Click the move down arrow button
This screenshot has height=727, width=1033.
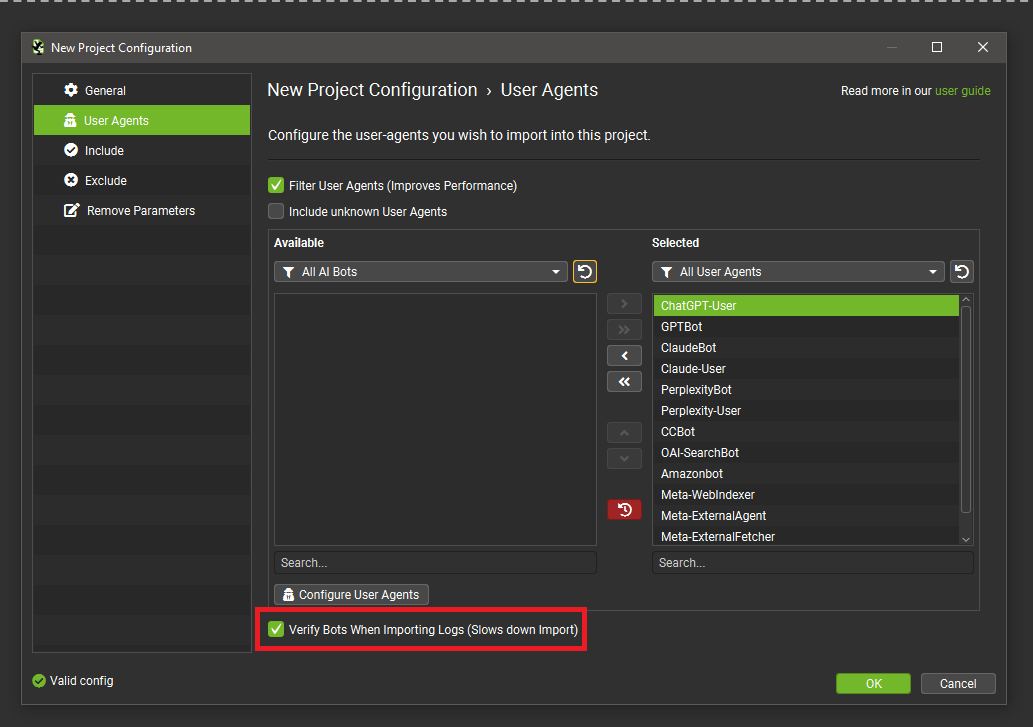tap(624, 458)
